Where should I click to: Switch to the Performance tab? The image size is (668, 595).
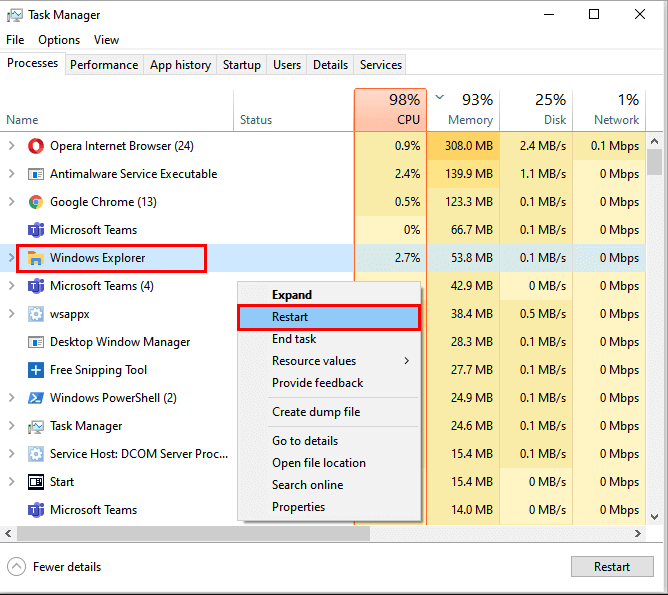click(x=104, y=65)
